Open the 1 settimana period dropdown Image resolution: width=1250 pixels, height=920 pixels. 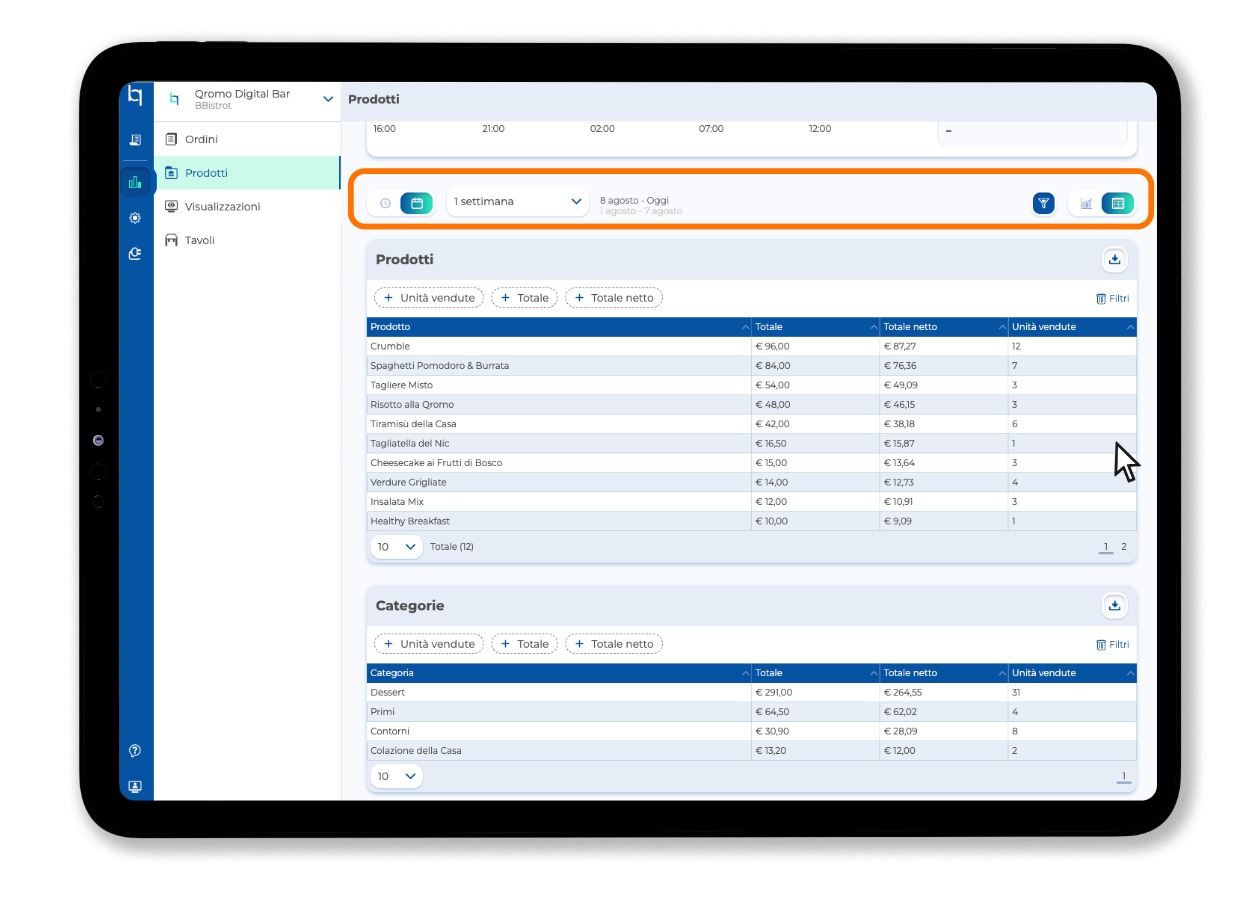(518, 202)
